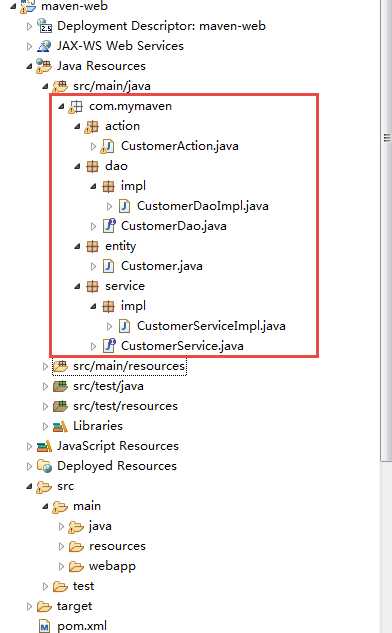Click the Java Resources icon

pyautogui.click(x=44, y=66)
